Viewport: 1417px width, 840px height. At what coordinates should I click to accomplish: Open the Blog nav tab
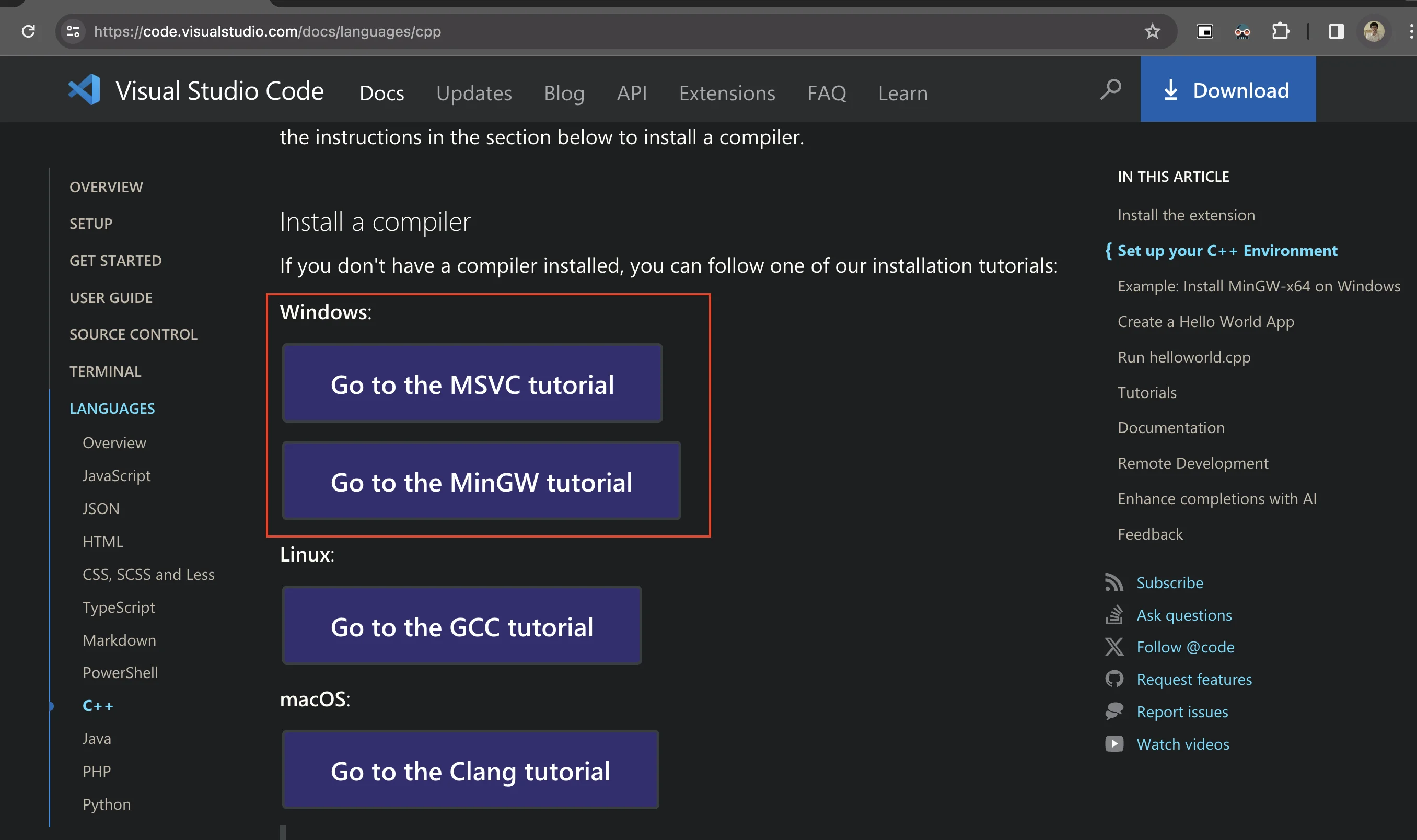(564, 93)
